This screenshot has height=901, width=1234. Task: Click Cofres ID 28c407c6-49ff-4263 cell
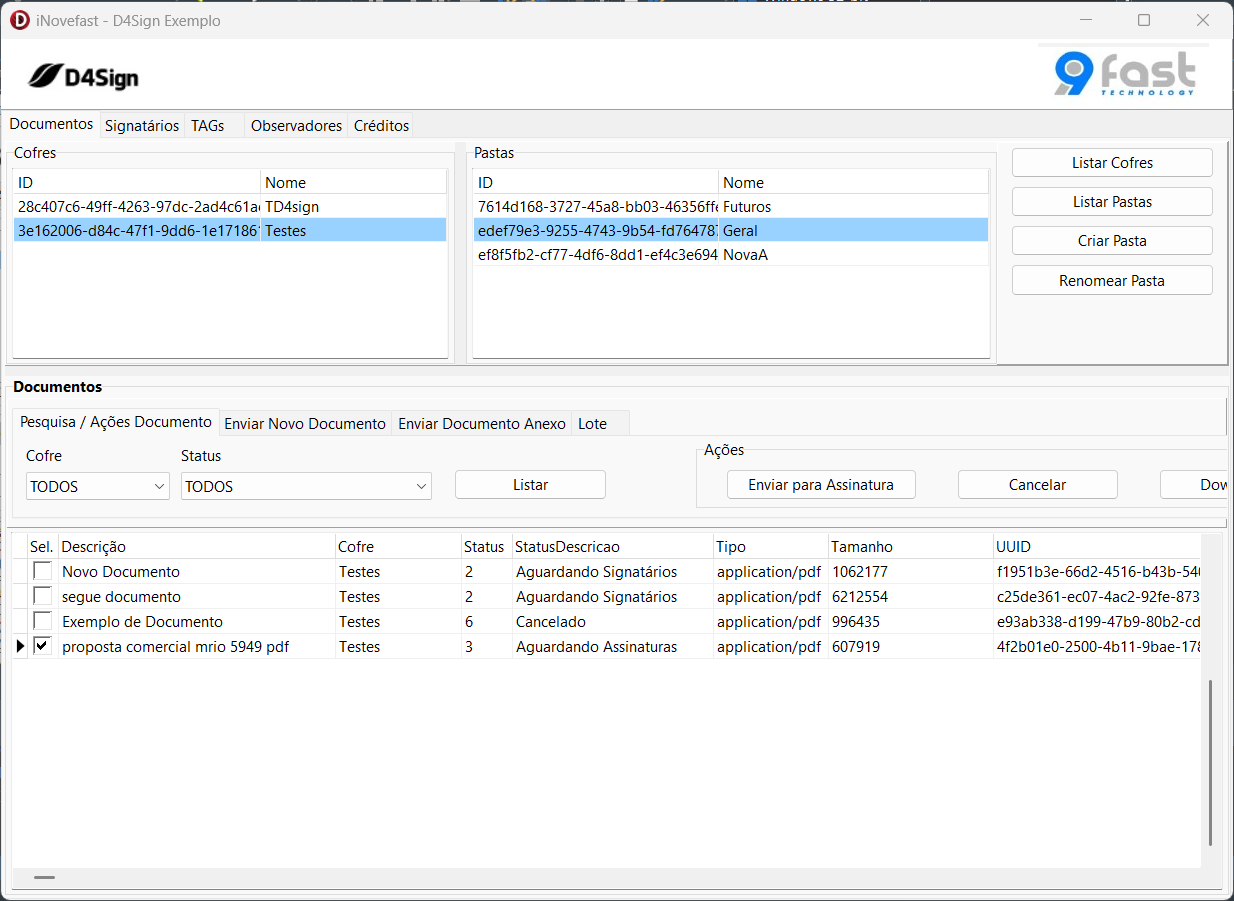click(137, 206)
